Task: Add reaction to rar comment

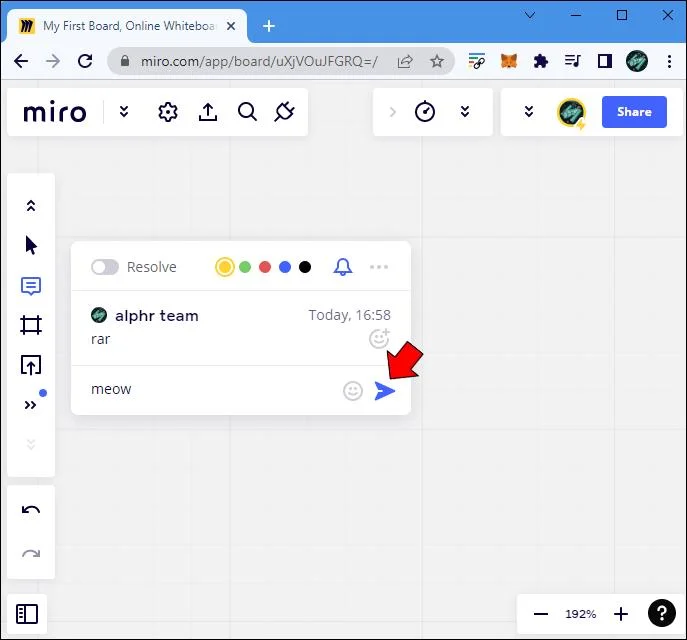Action: pyautogui.click(x=379, y=338)
